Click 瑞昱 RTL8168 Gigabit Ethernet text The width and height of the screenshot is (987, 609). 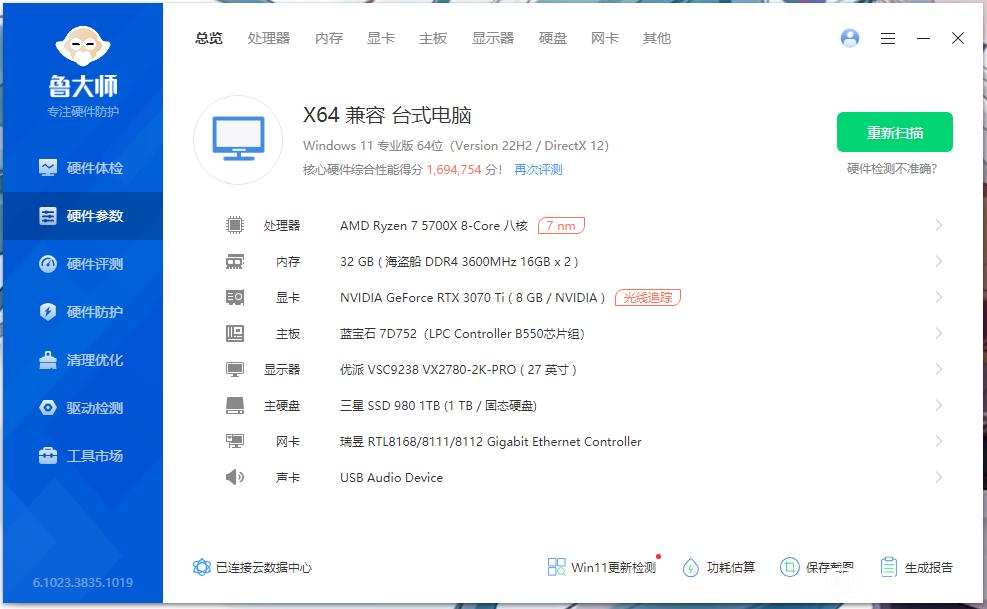point(490,441)
